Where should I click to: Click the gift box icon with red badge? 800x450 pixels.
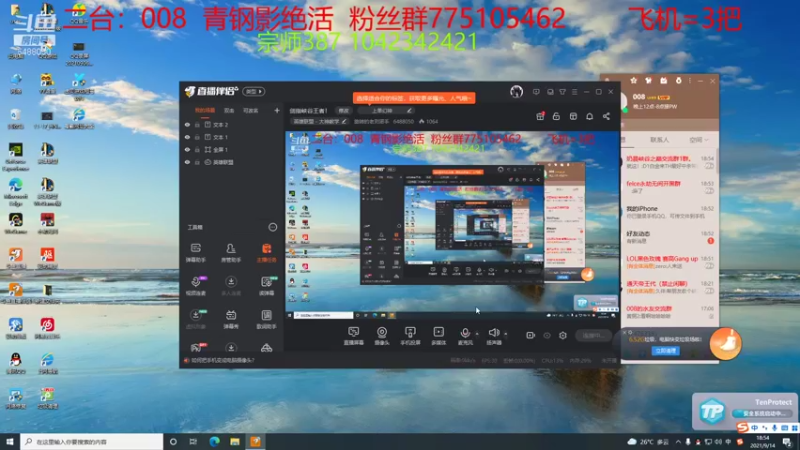point(540,116)
